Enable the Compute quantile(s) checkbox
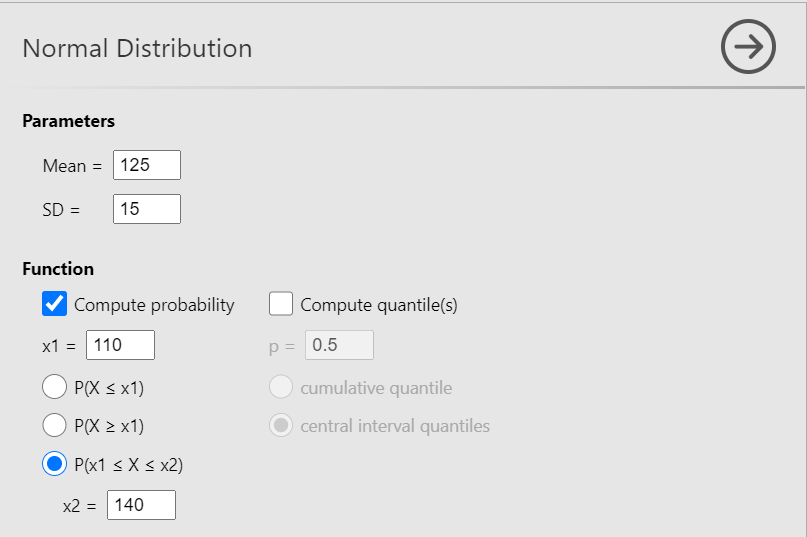The image size is (807, 537). (x=282, y=304)
